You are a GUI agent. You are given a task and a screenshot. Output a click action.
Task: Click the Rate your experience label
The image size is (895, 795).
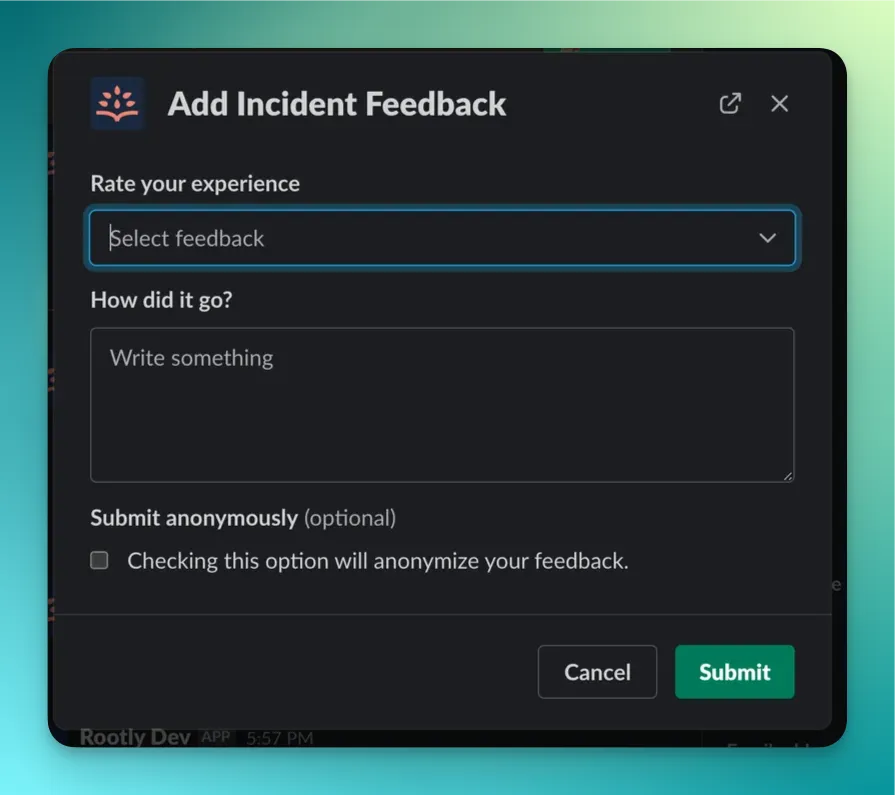[195, 184]
